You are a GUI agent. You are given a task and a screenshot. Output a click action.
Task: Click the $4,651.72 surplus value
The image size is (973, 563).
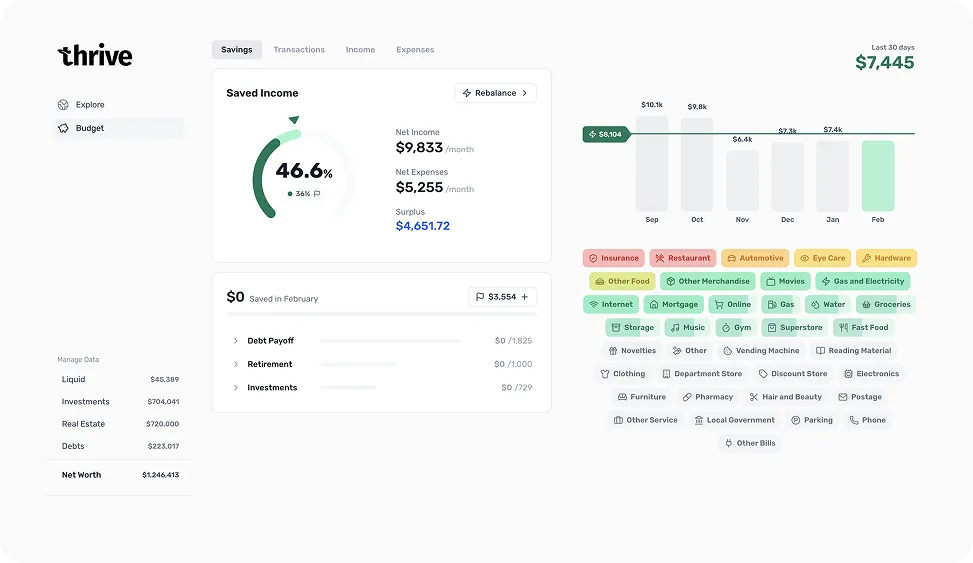tap(423, 226)
